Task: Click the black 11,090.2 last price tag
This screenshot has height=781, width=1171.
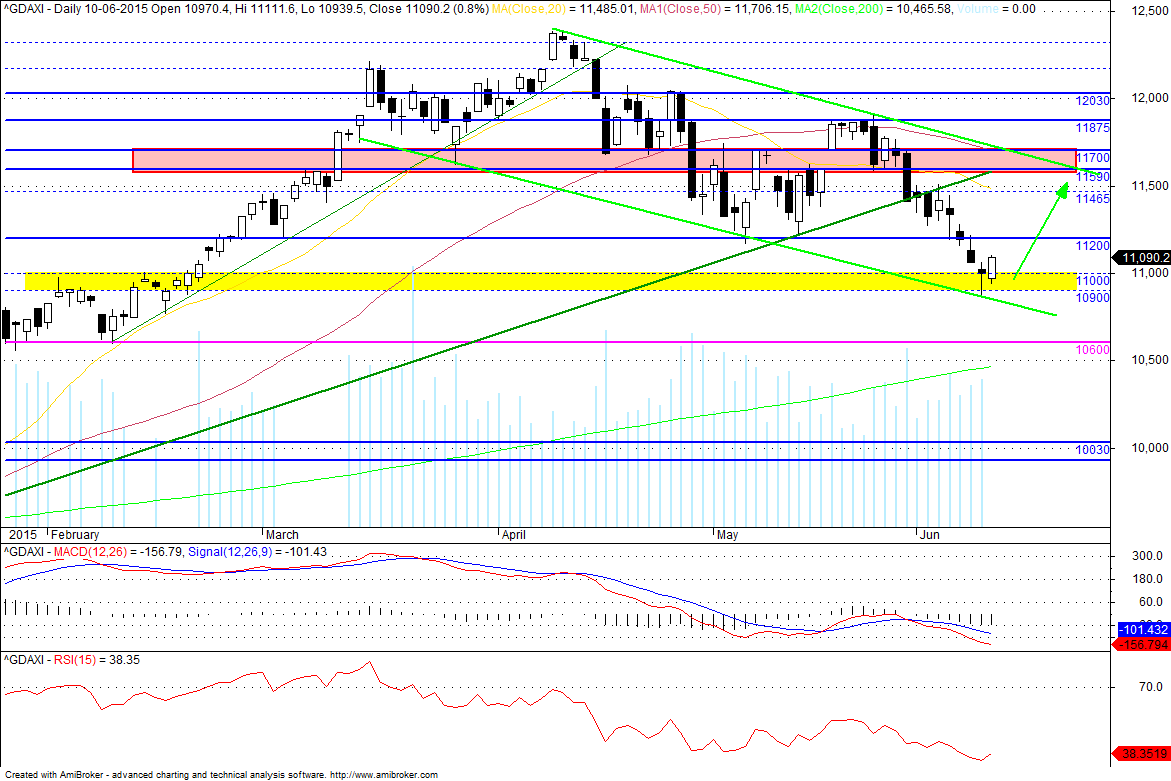Action: coord(1142,258)
